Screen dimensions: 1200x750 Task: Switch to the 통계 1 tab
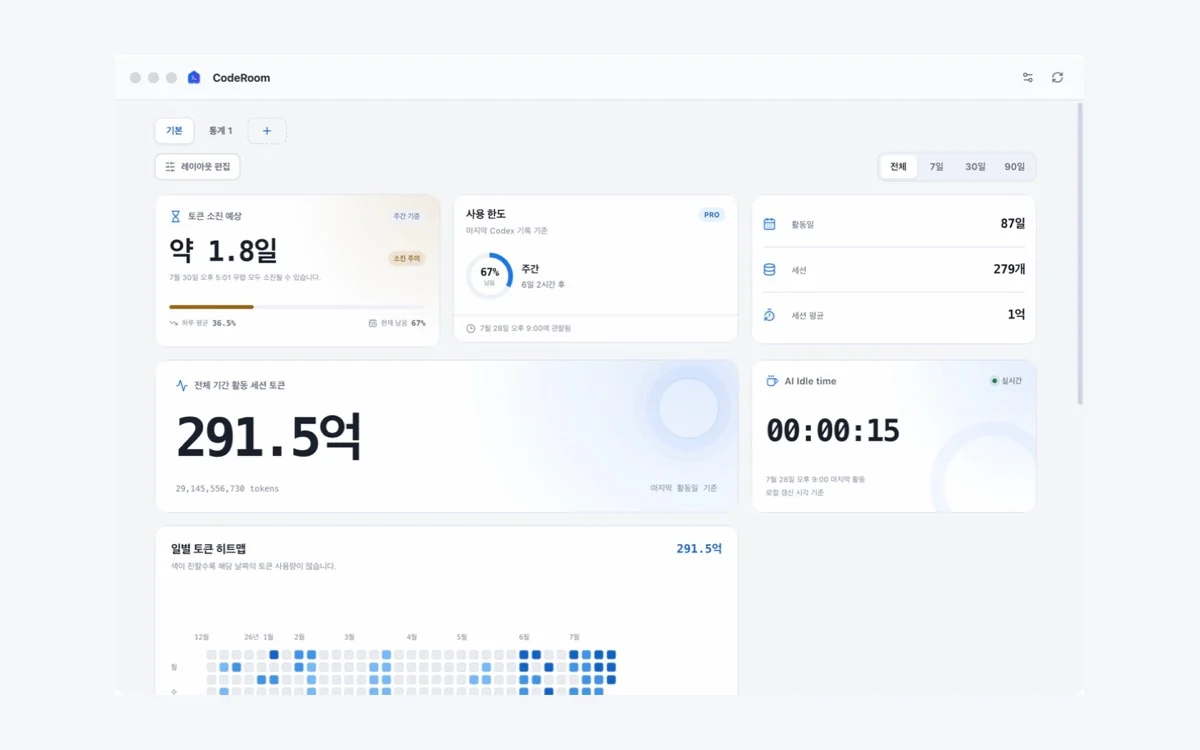tap(220, 131)
